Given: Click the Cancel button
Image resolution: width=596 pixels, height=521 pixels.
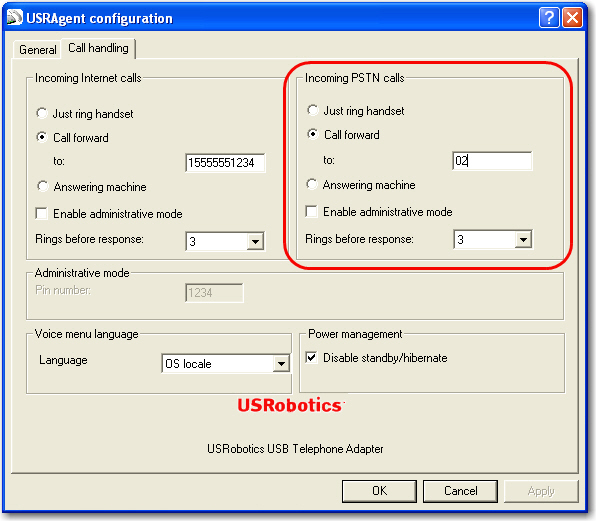Looking at the screenshot, I should [x=460, y=491].
